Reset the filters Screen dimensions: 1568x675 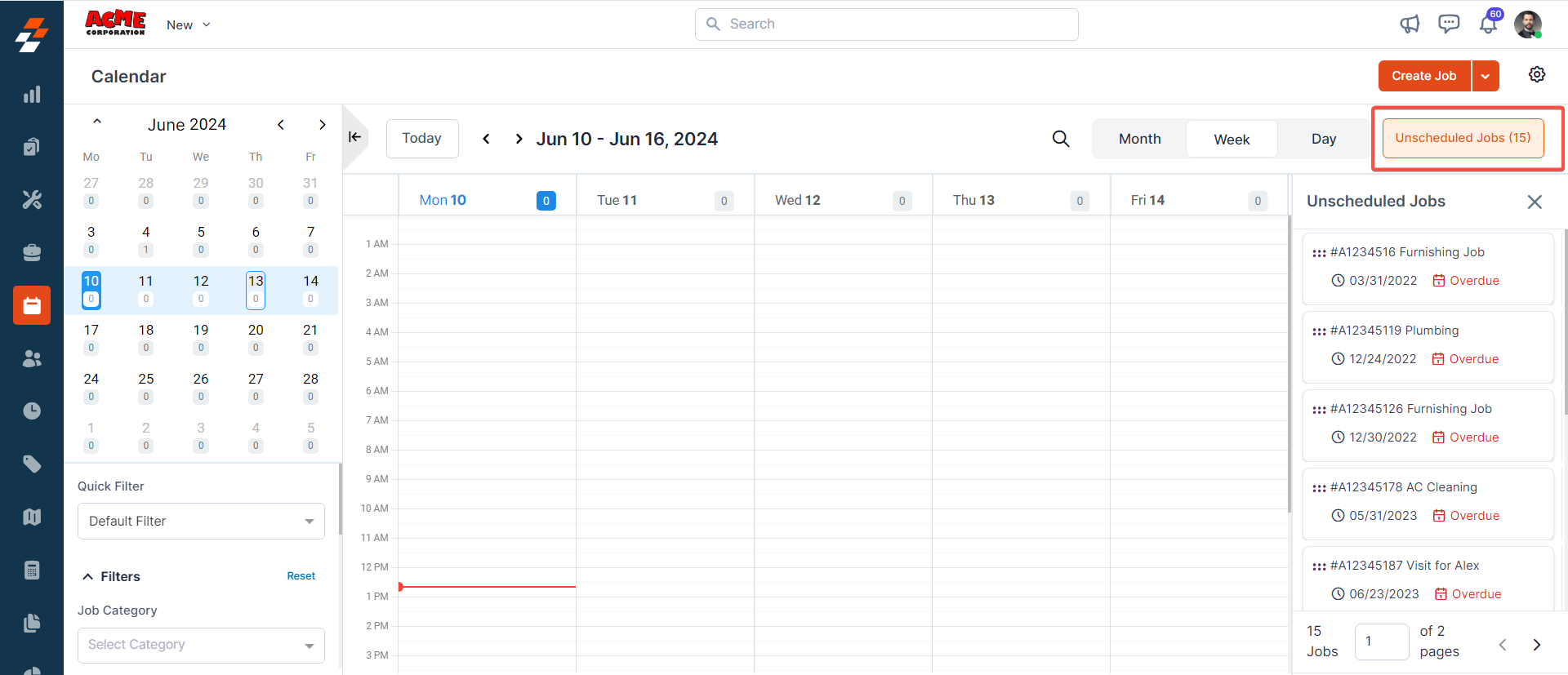tap(301, 576)
